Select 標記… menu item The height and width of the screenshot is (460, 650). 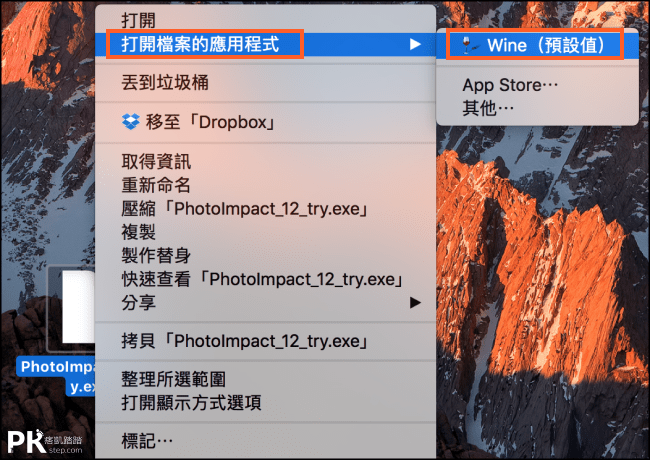pyautogui.click(x=265, y=441)
